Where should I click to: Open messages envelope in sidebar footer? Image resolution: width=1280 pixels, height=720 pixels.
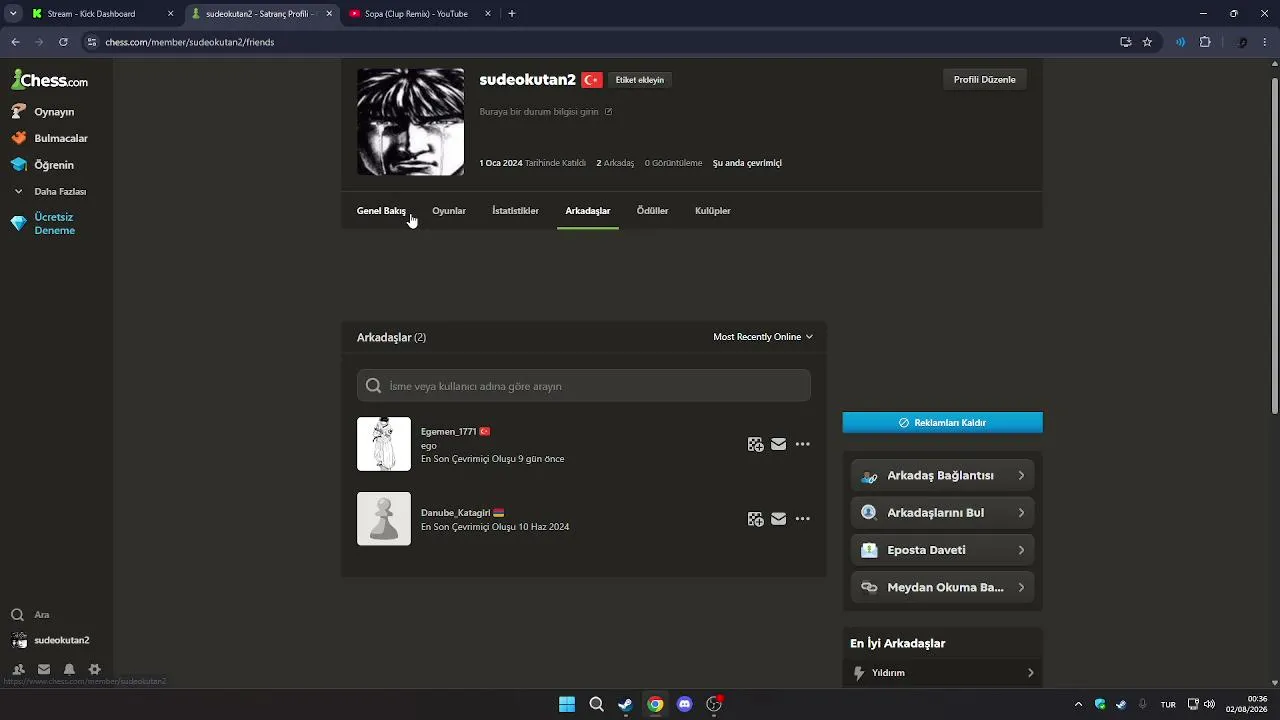coord(44,670)
